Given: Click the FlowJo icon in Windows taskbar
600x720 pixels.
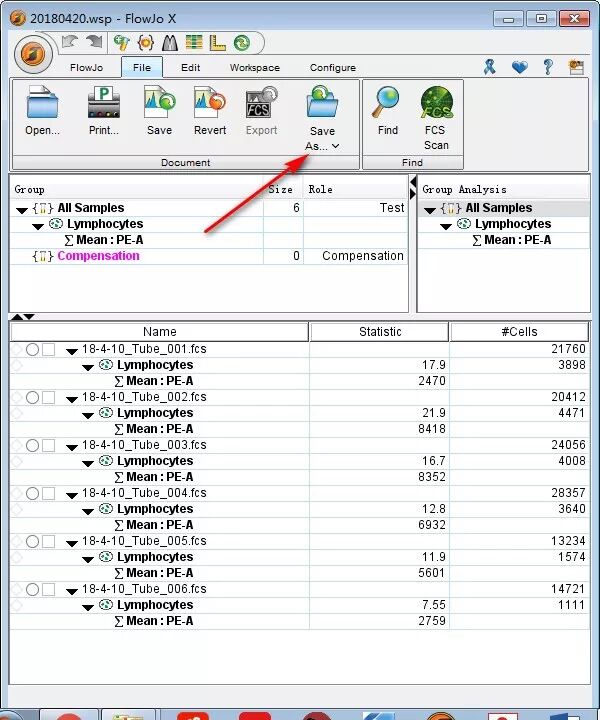Looking at the screenshot, I should pos(440,715).
